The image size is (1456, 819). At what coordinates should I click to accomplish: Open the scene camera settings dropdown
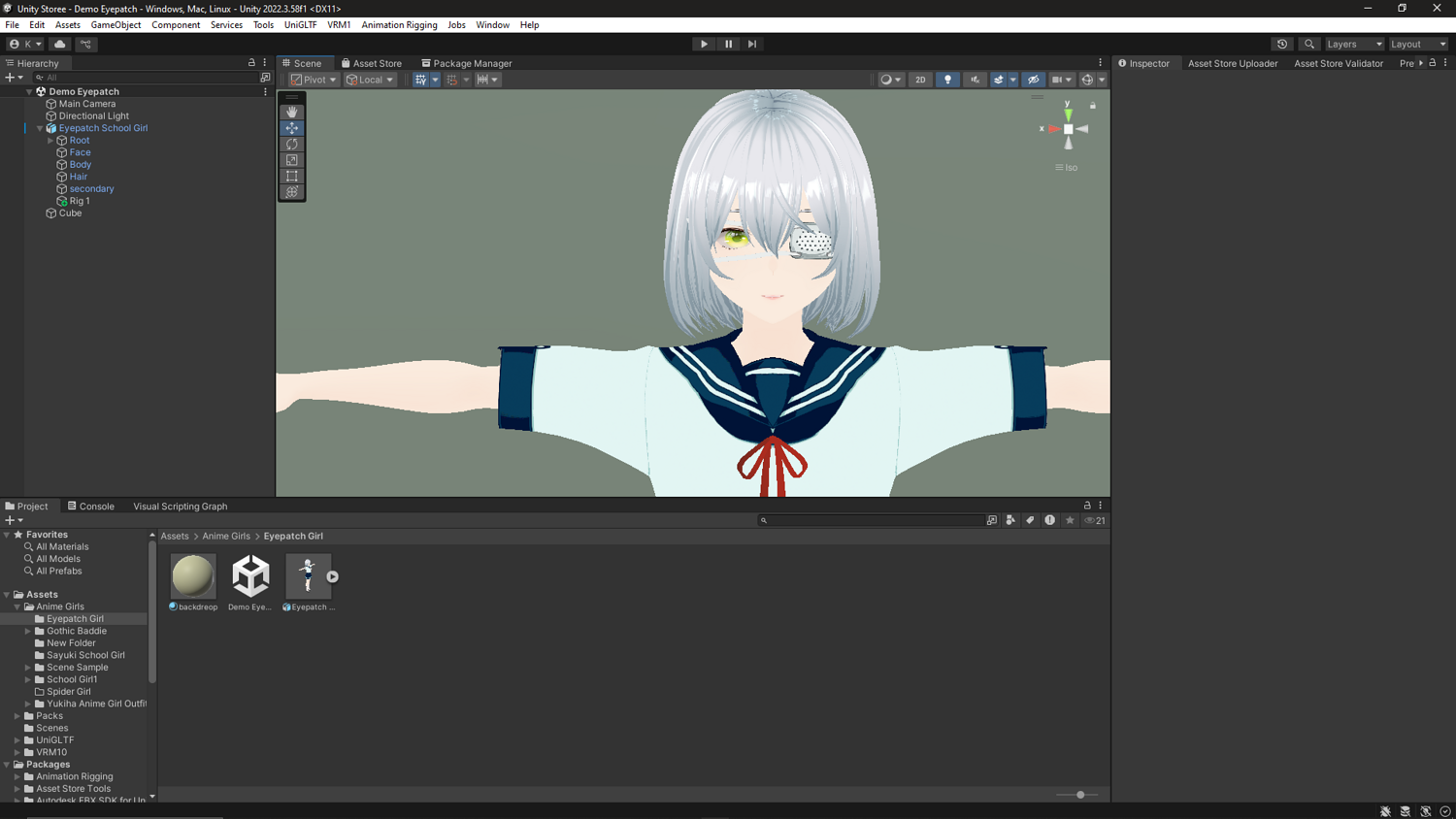tap(1062, 80)
